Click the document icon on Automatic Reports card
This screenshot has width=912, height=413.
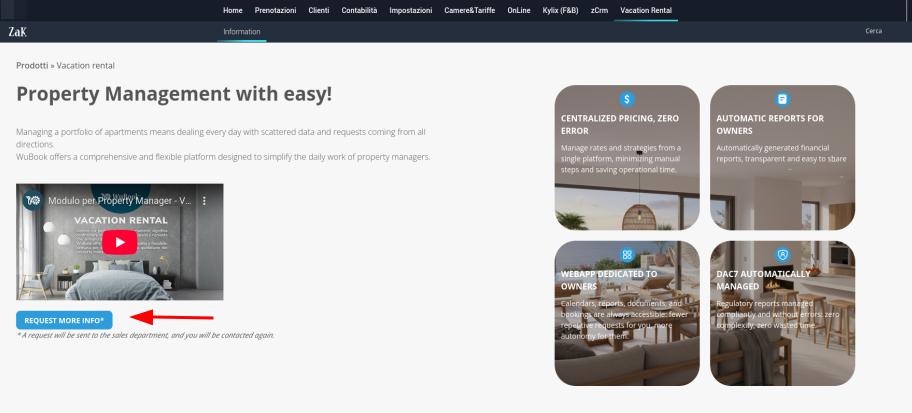(x=782, y=99)
